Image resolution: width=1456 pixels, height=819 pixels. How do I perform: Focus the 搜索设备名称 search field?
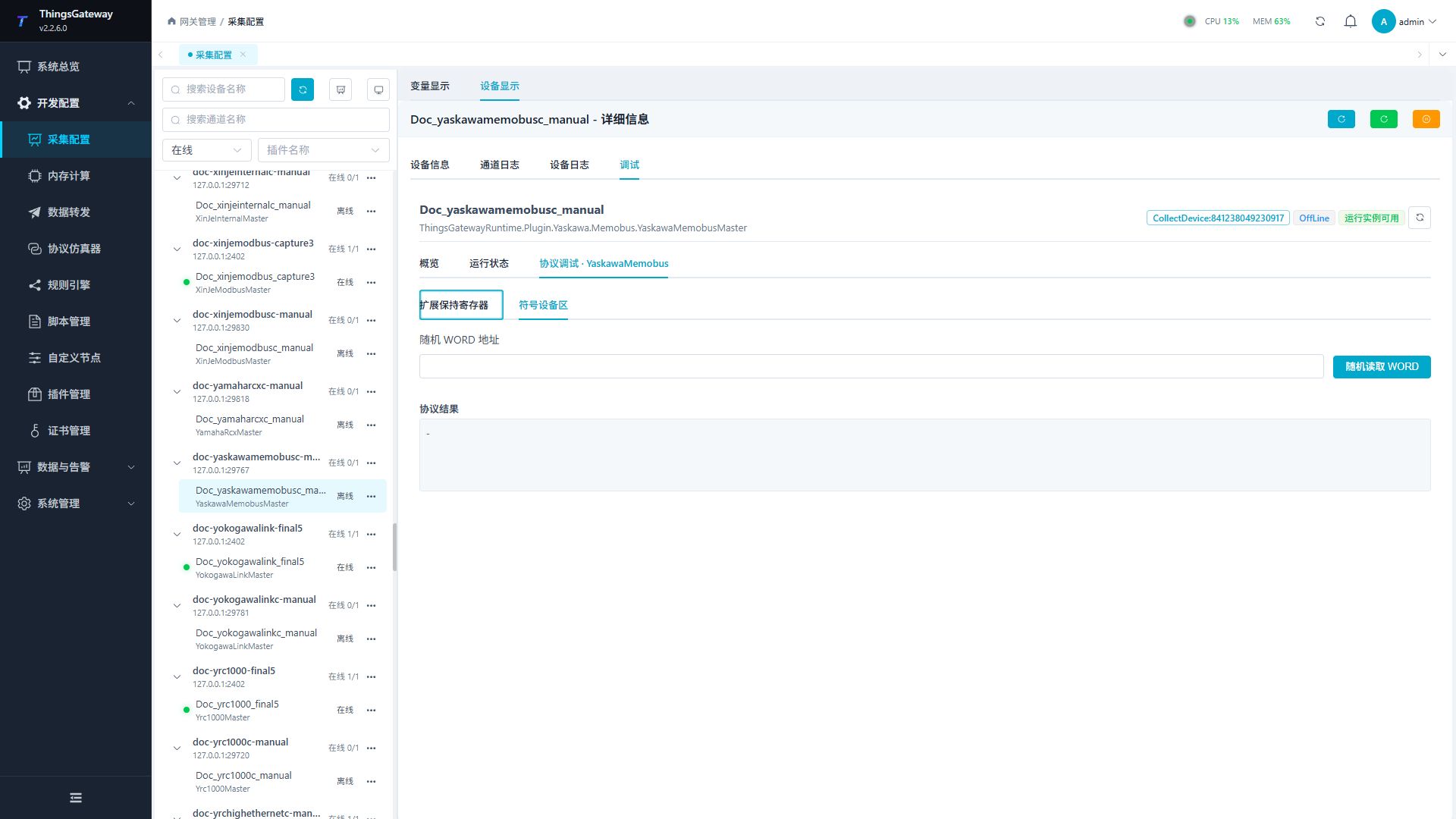tap(224, 89)
